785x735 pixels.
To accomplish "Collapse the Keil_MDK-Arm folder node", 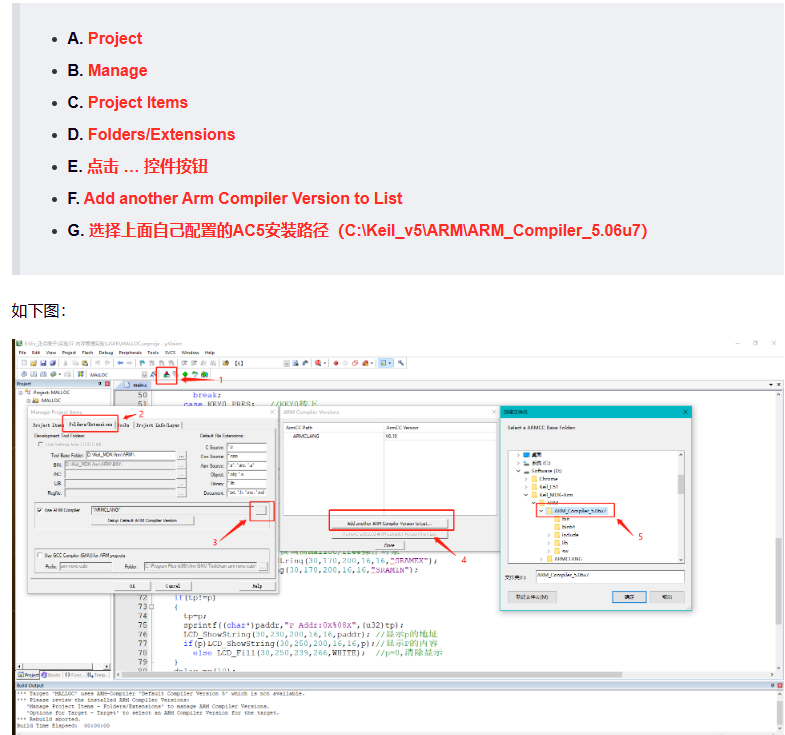I will [526, 495].
